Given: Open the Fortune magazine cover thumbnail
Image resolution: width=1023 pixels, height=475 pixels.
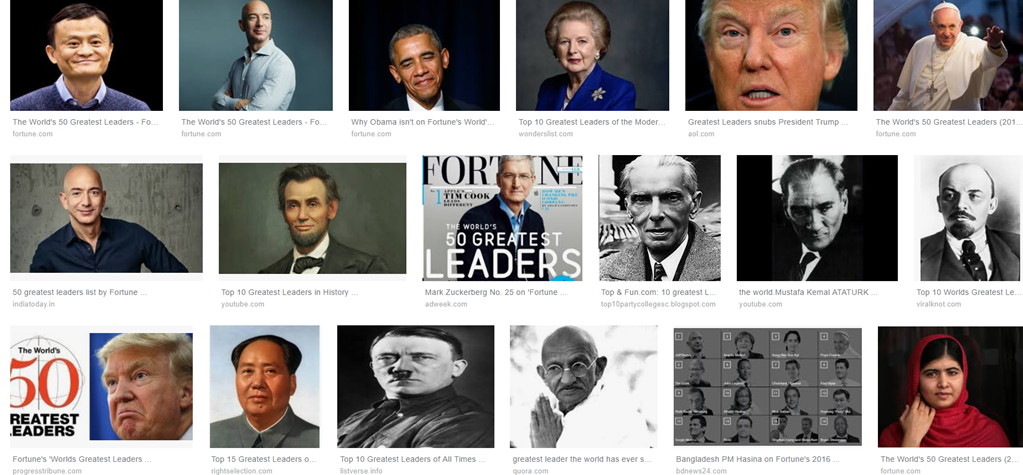Looking at the screenshot, I should 502,218.
